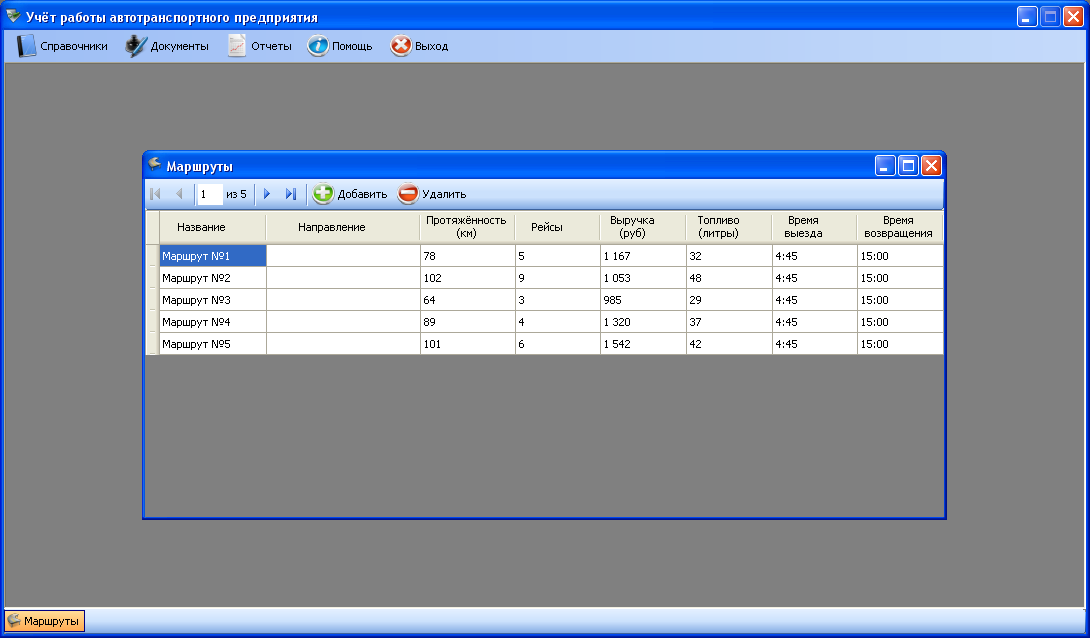The image size is (1090, 638).
Task: Click the red Выход exit icon
Action: tap(401, 46)
